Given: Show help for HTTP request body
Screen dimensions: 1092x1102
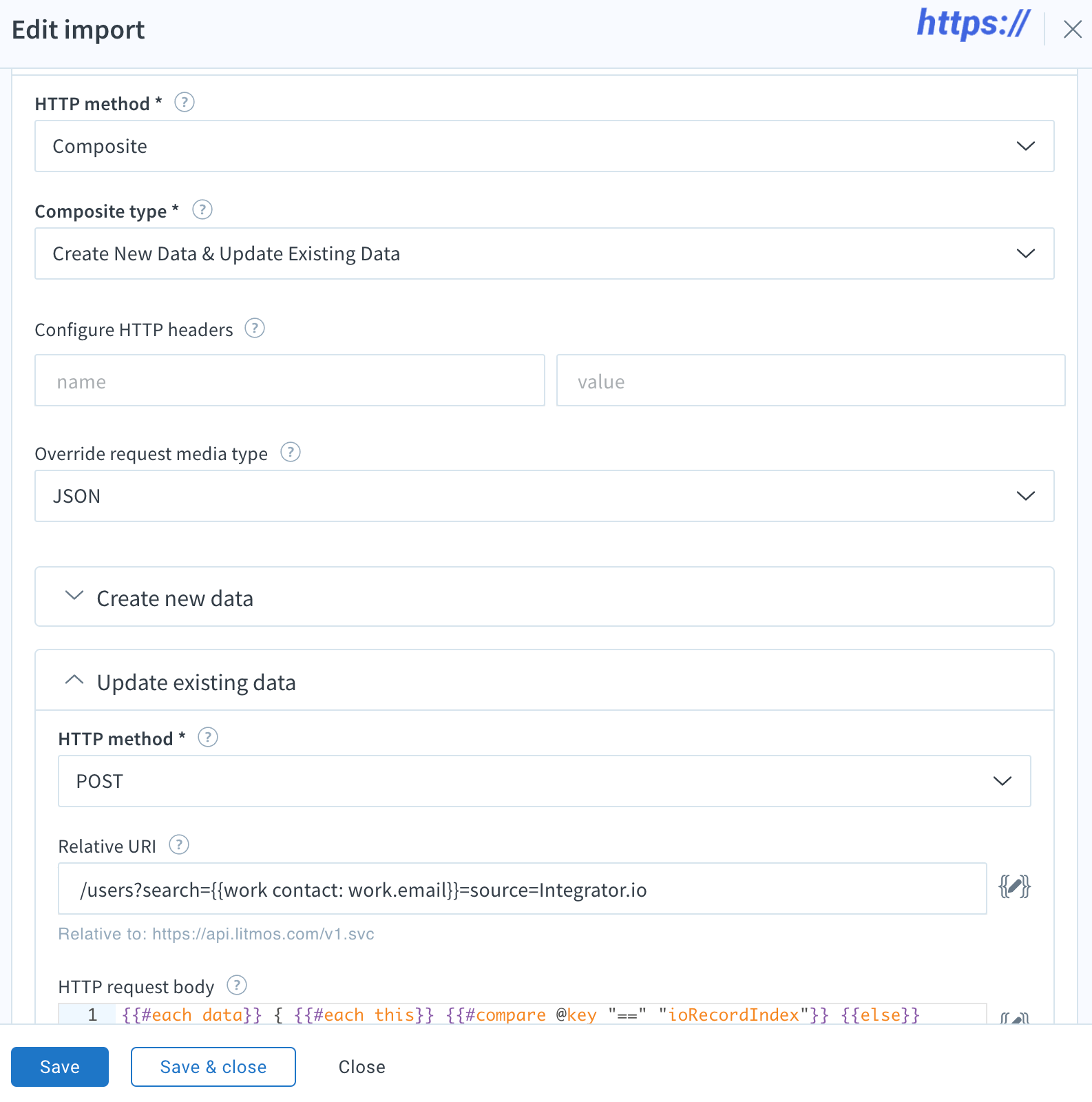Looking at the screenshot, I should point(237,986).
